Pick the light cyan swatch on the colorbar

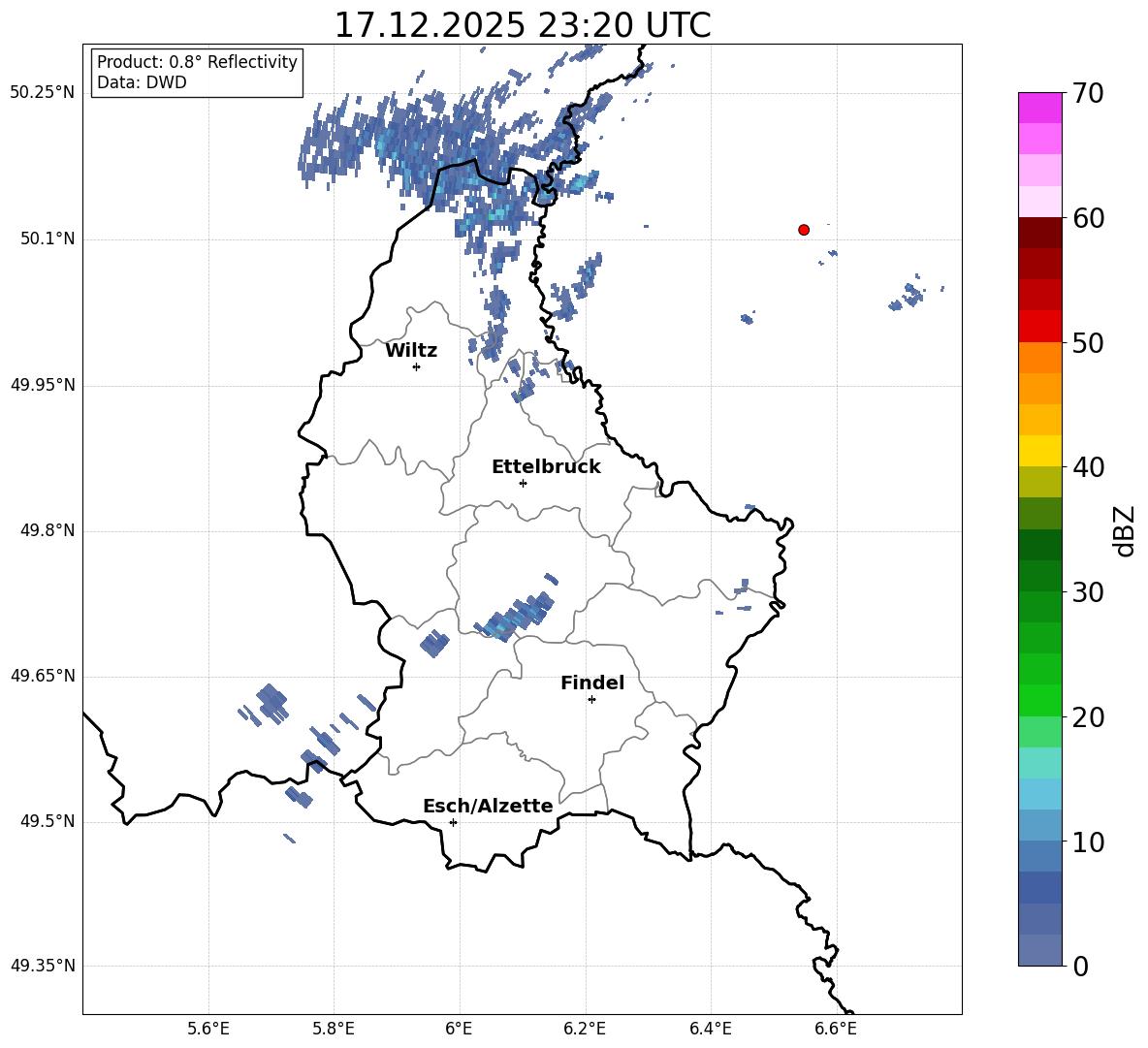click(x=1039, y=763)
